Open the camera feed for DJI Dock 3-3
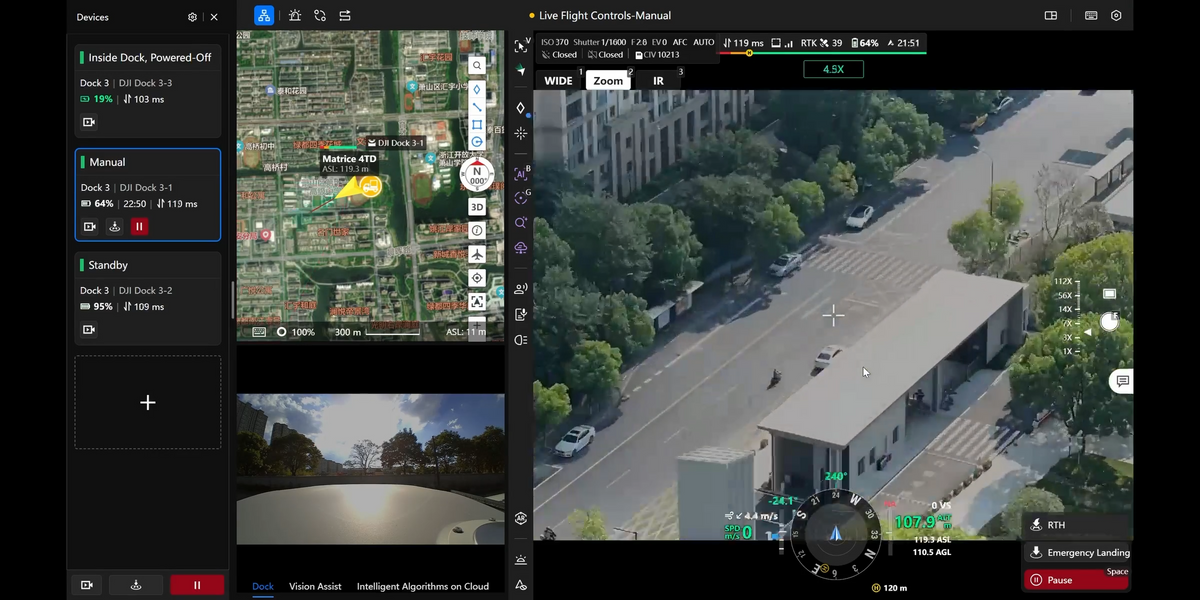 (89, 122)
